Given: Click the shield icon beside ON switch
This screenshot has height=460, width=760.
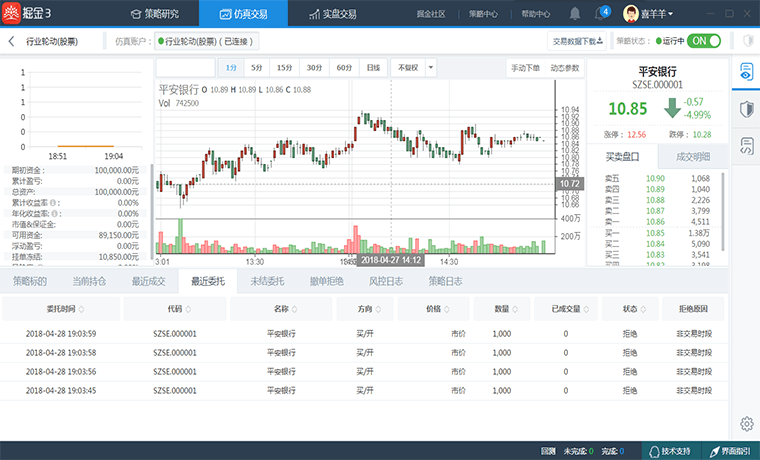Looking at the screenshot, I should tap(748, 41).
